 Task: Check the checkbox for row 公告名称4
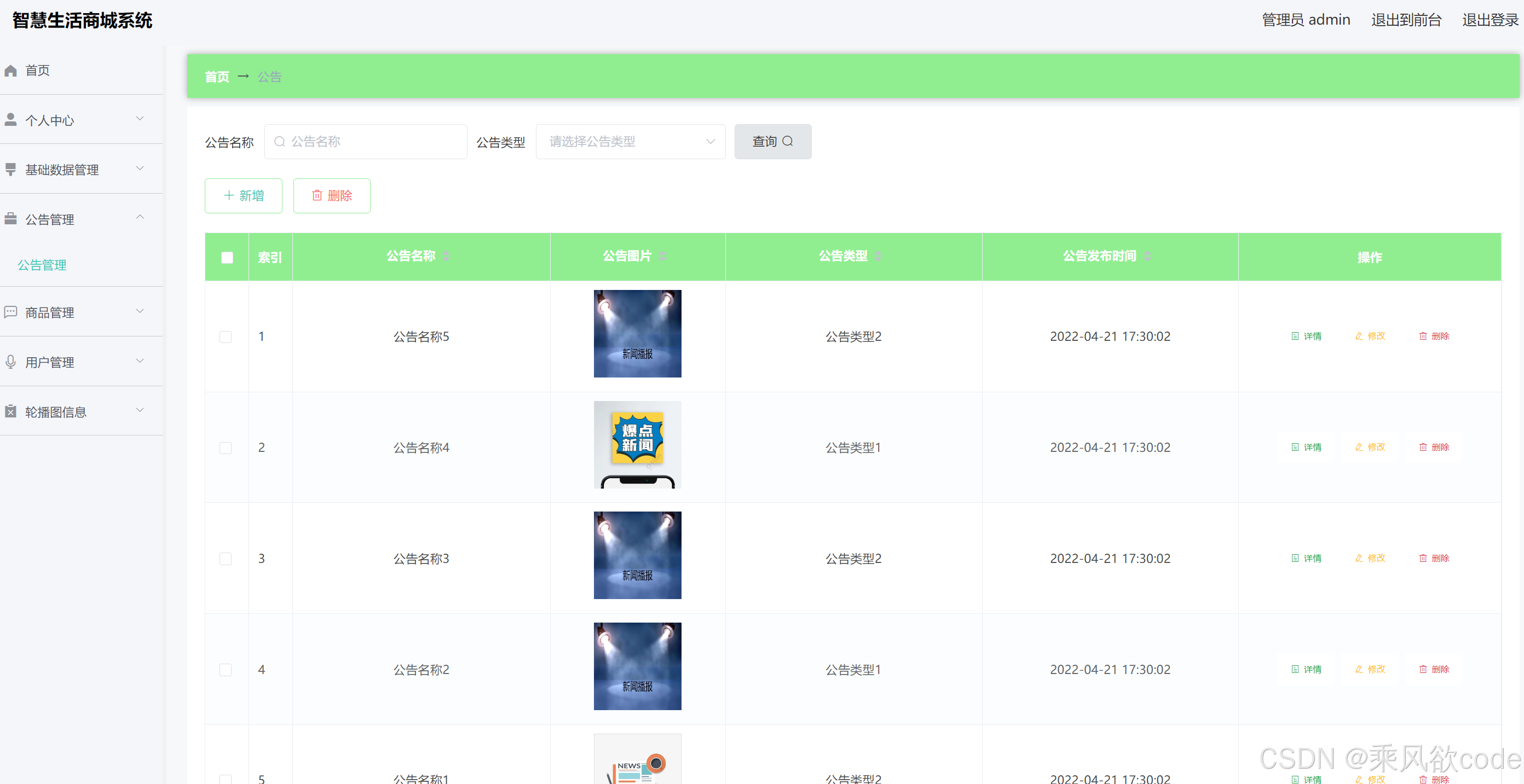(x=226, y=448)
